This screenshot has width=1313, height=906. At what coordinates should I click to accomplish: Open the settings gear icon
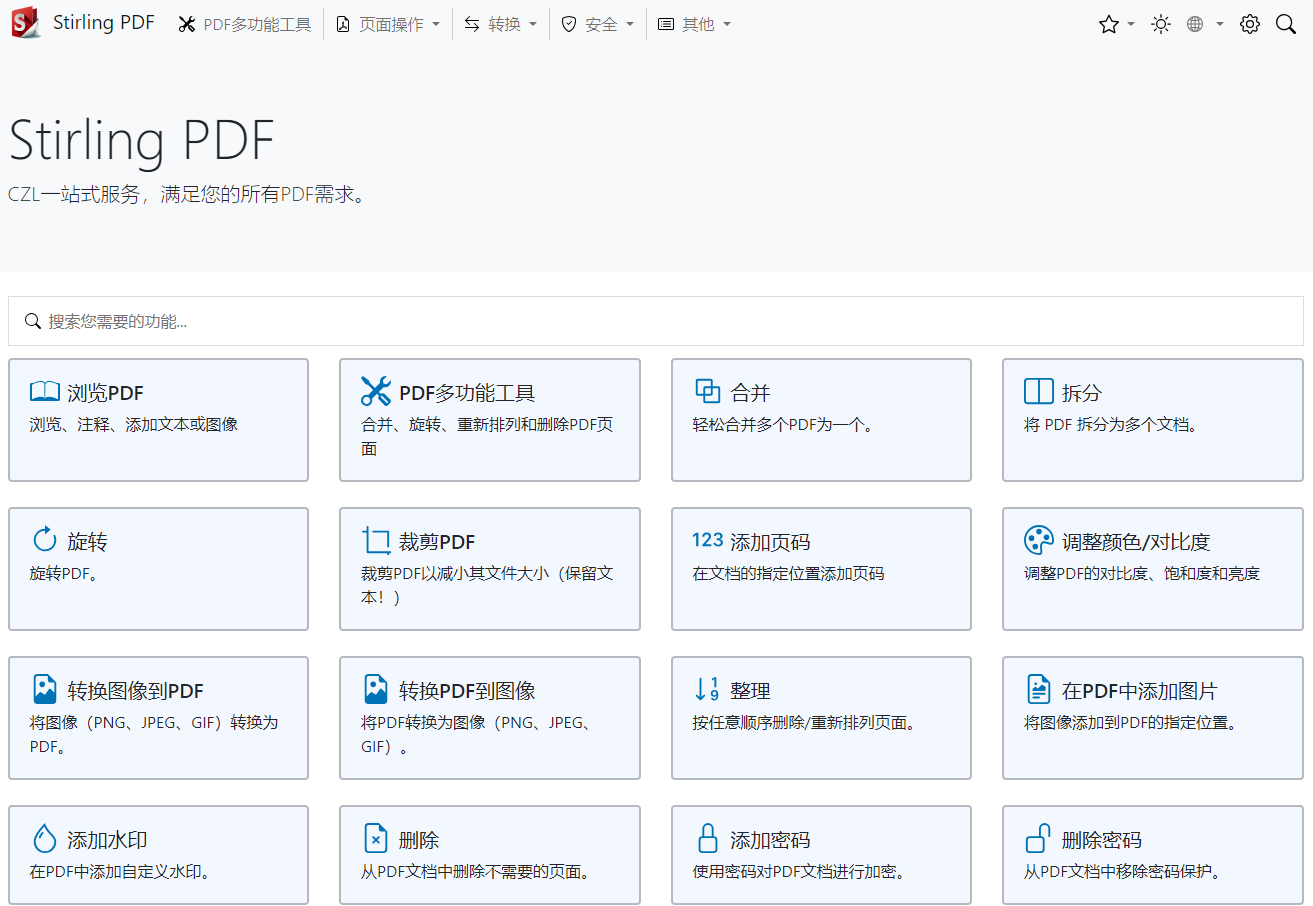[1249, 24]
